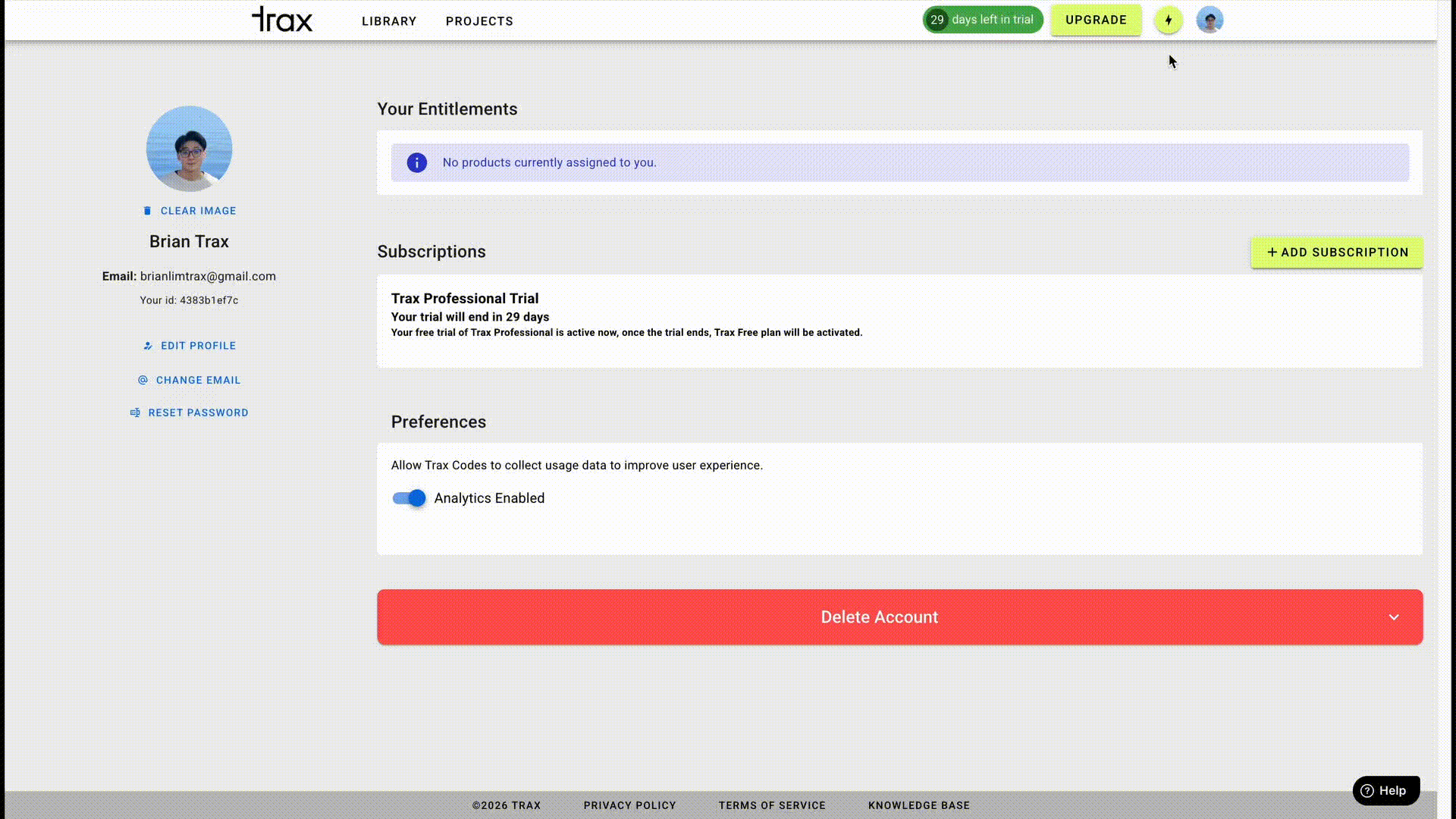This screenshot has width=1456, height=819.
Task: Click the 29 days left in trial badge
Action: click(982, 20)
